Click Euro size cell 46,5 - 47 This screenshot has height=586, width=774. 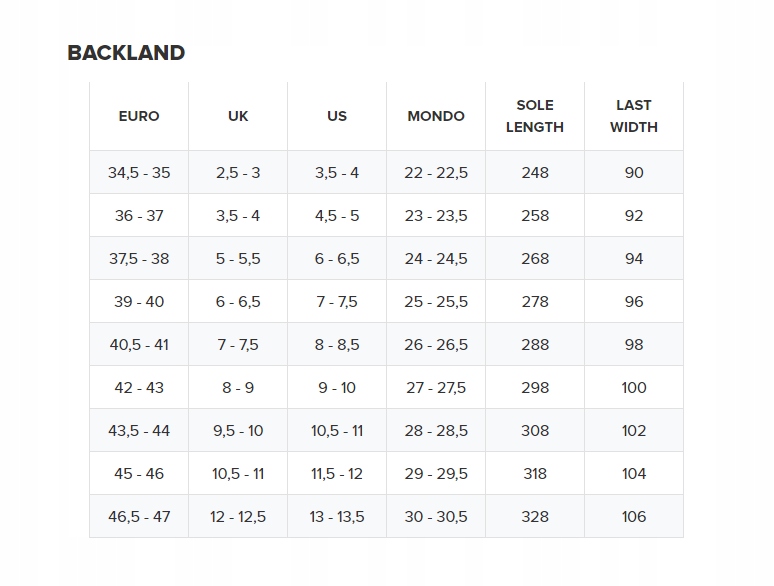tap(139, 517)
